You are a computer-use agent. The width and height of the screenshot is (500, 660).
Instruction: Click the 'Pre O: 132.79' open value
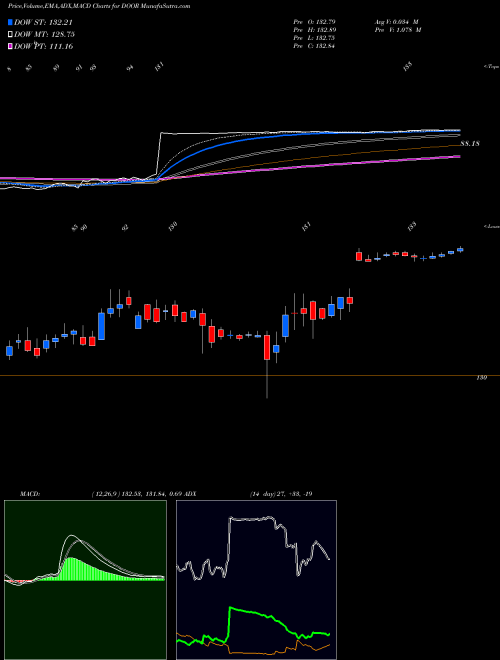pos(314,21)
